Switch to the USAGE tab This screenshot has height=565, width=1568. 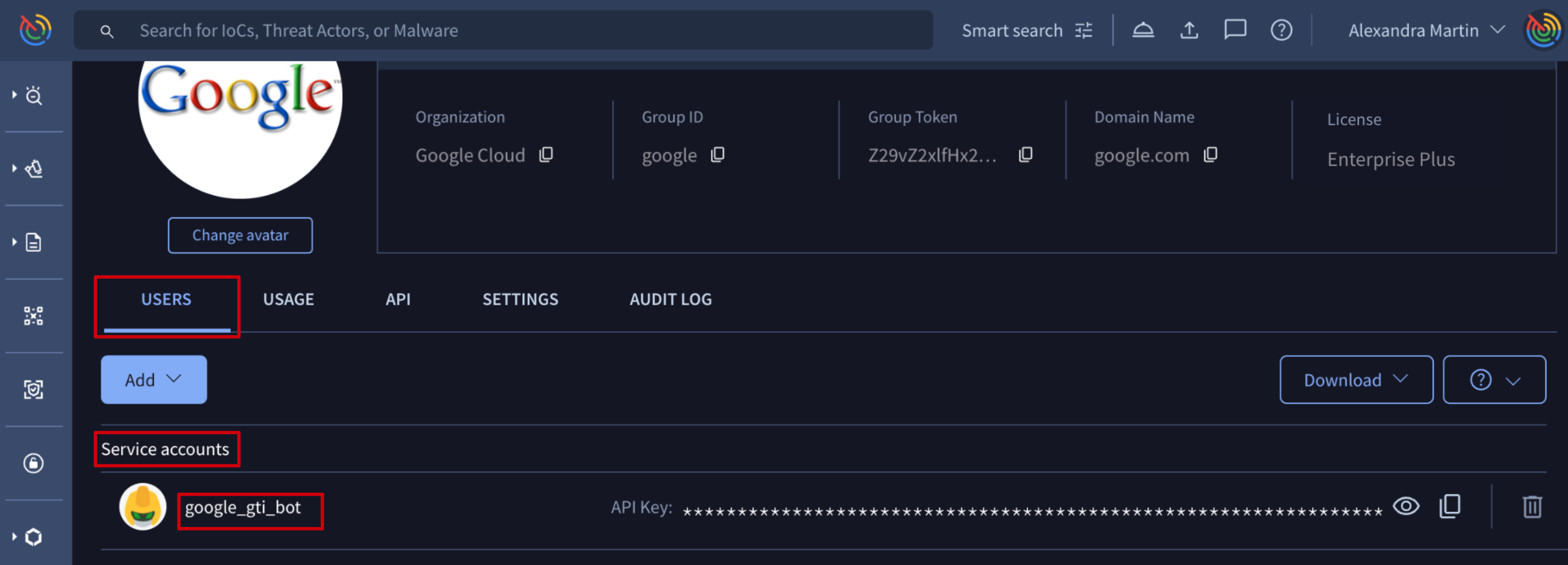click(x=288, y=299)
